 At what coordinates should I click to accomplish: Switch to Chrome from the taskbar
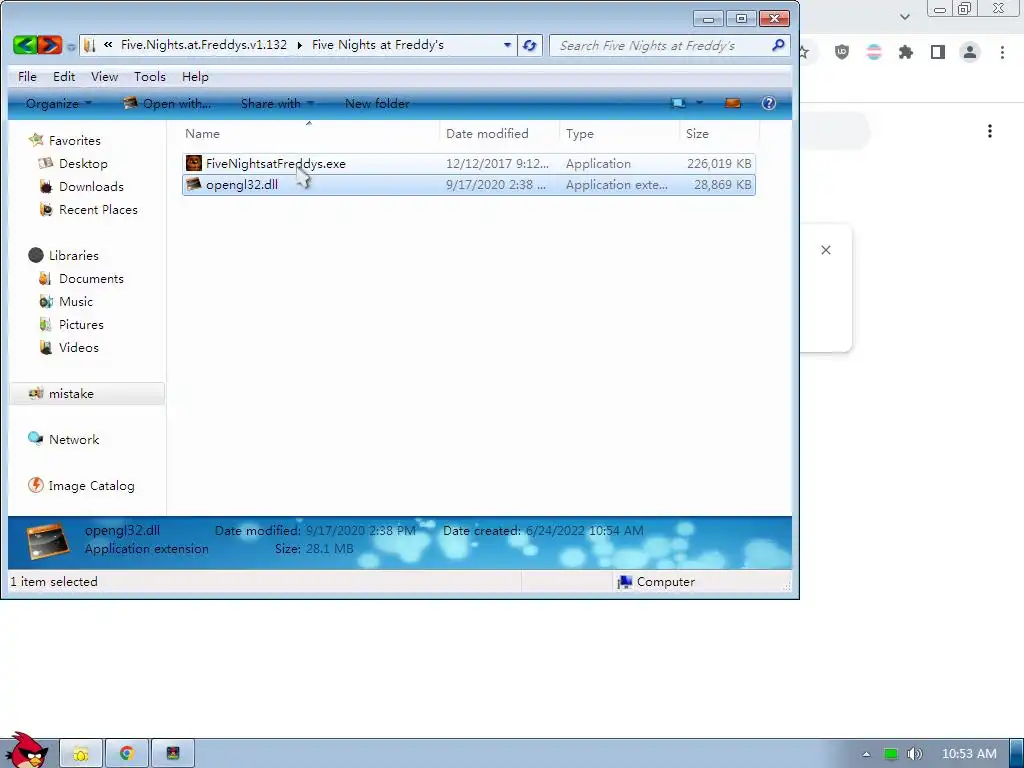(127, 754)
